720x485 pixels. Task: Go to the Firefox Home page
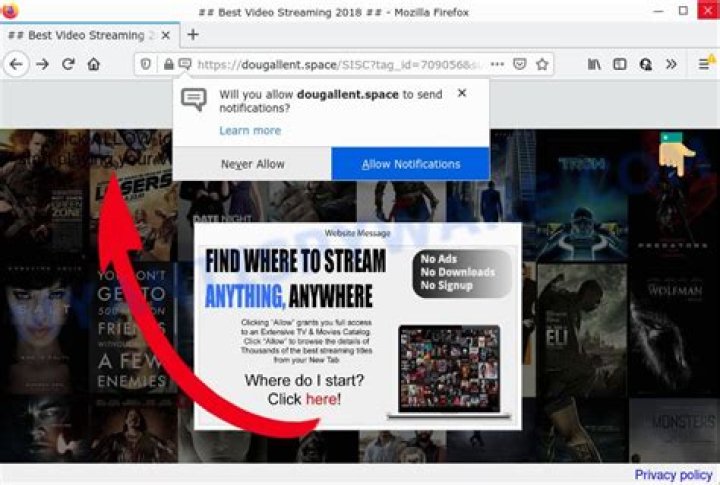click(x=93, y=64)
